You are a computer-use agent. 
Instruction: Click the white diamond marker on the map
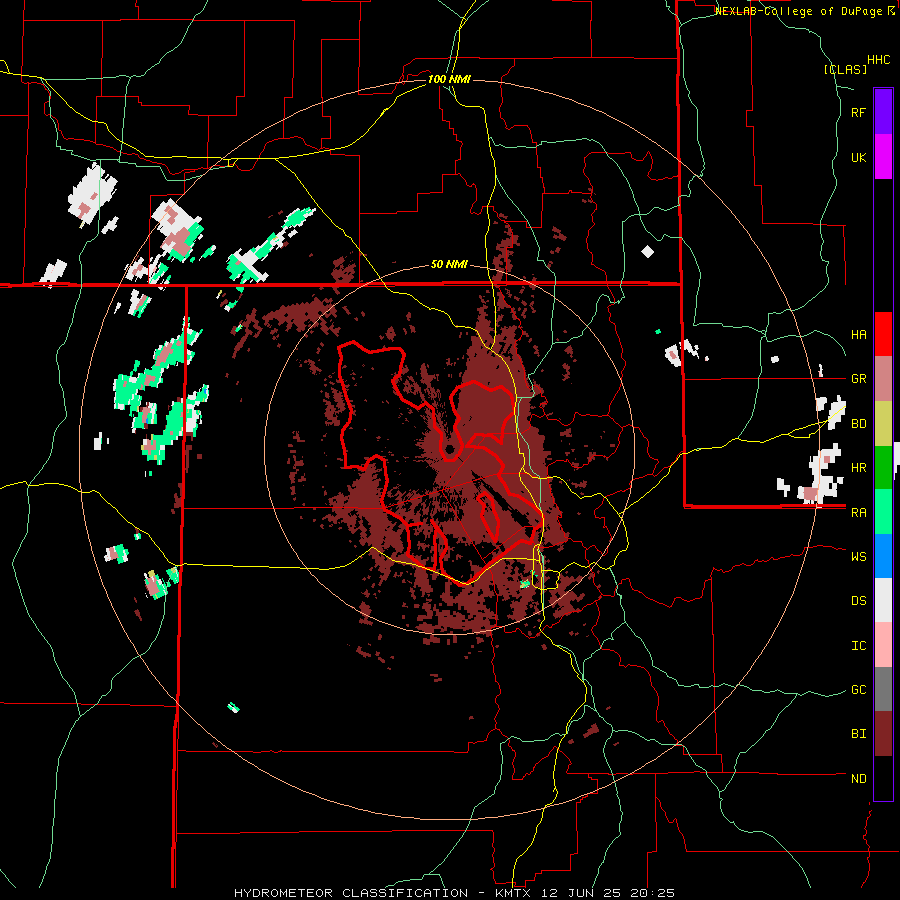click(x=647, y=251)
